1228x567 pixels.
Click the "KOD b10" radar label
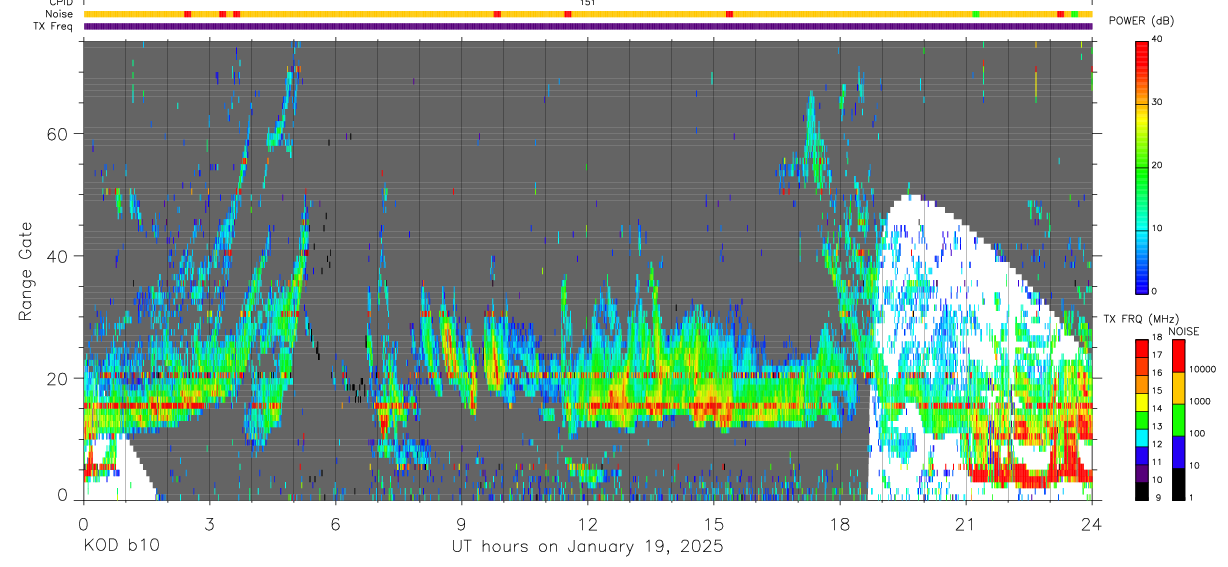[x=120, y=547]
